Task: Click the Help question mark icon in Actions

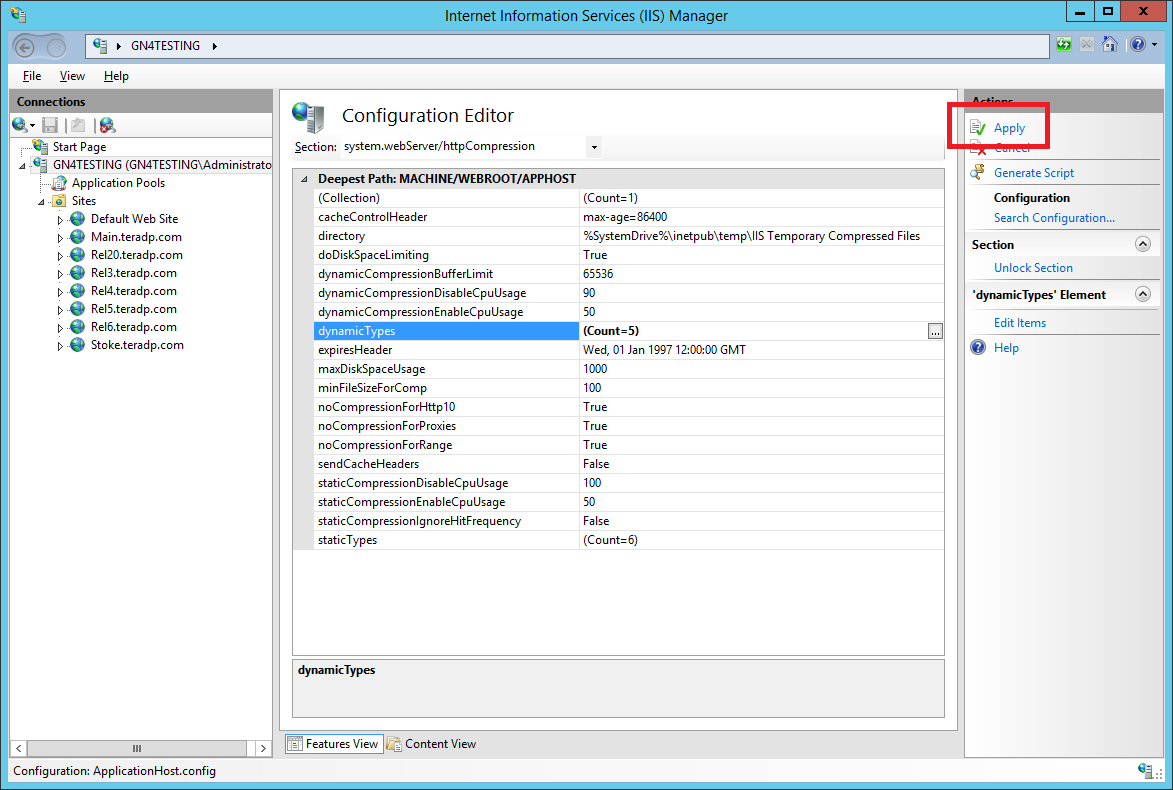Action: pyautogui.click(x=978, y=347)
